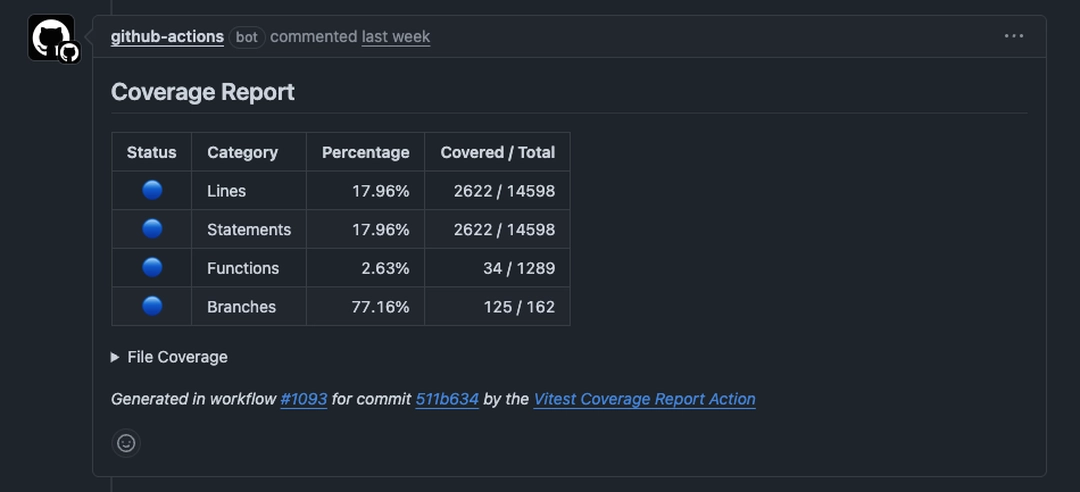Click the blue status circle for Functions
Viewport: 1080px width, 492px height.
(152, 267)
